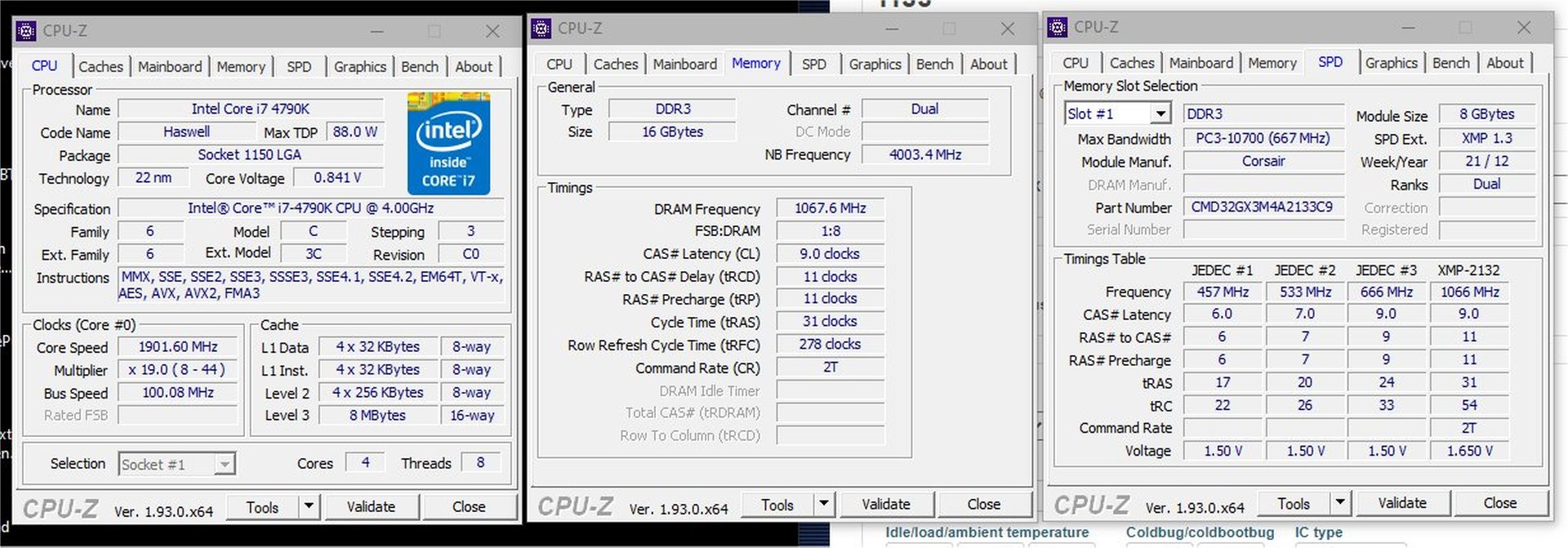Click CPU-Z app icon in left window title bar

point(26,31)
